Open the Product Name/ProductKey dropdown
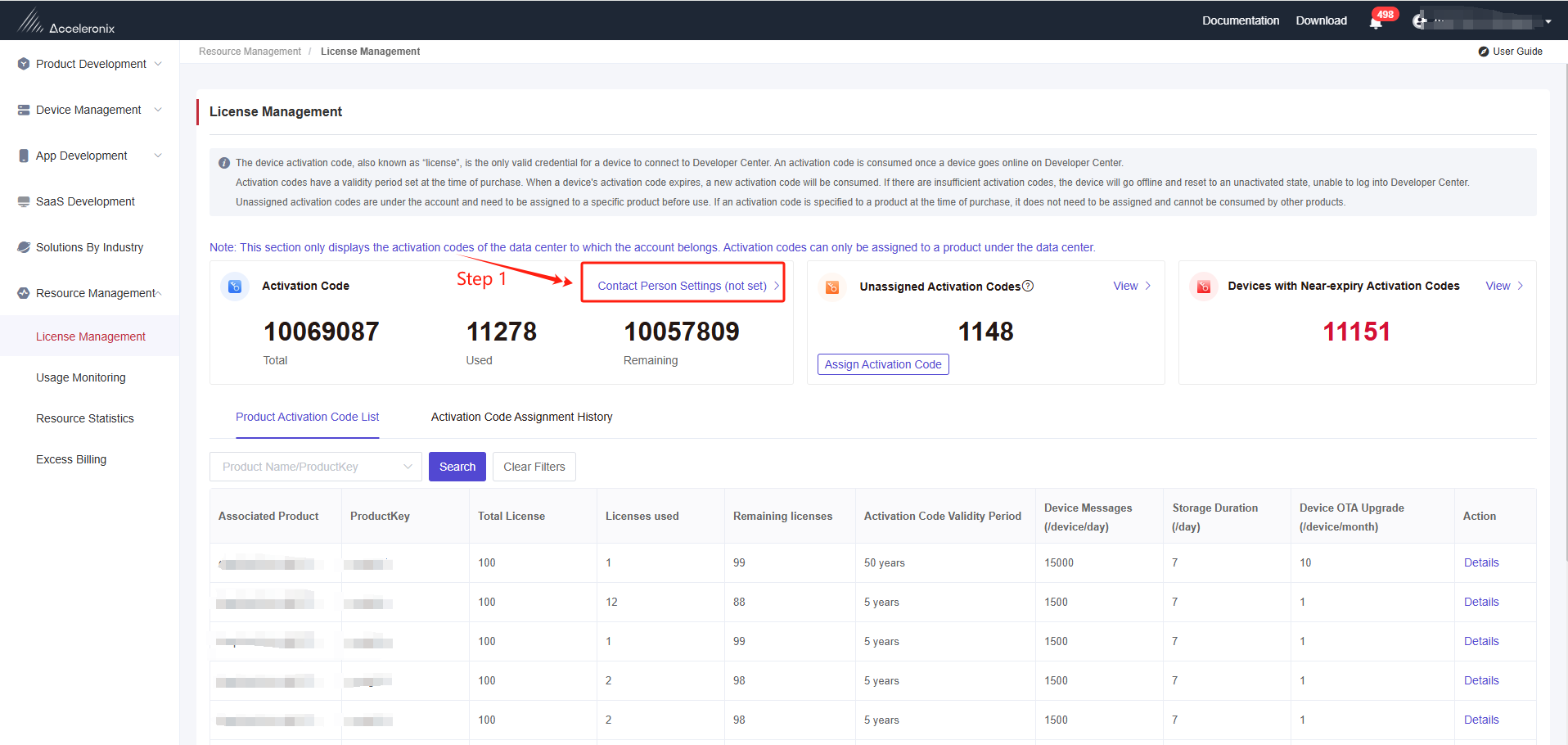The image size is (1568, 745). click(x=316, y=467)
